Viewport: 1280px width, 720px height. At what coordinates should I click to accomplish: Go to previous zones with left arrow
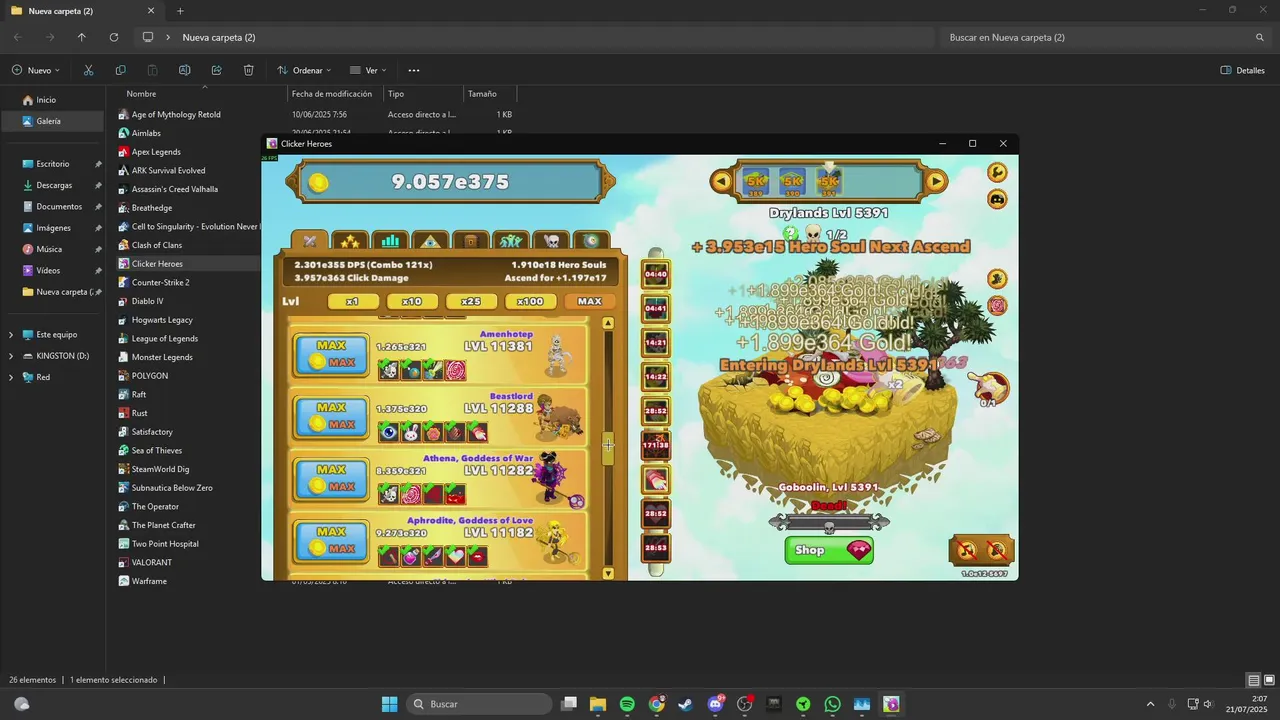[x=721, y=181]
